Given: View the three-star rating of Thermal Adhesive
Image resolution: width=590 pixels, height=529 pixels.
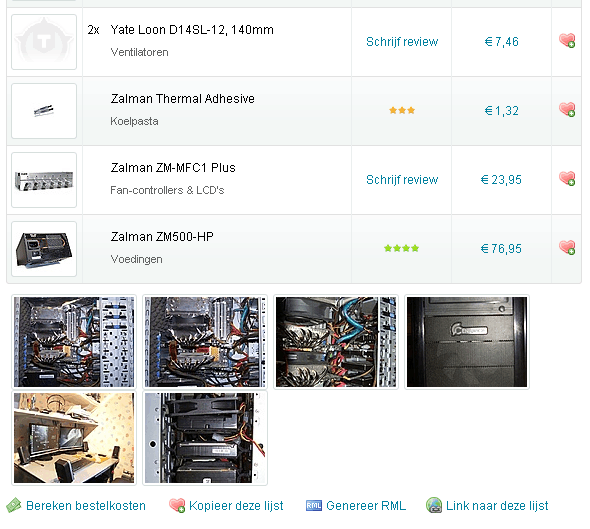Looking at the screenshot, I should [x=402, y=110].
